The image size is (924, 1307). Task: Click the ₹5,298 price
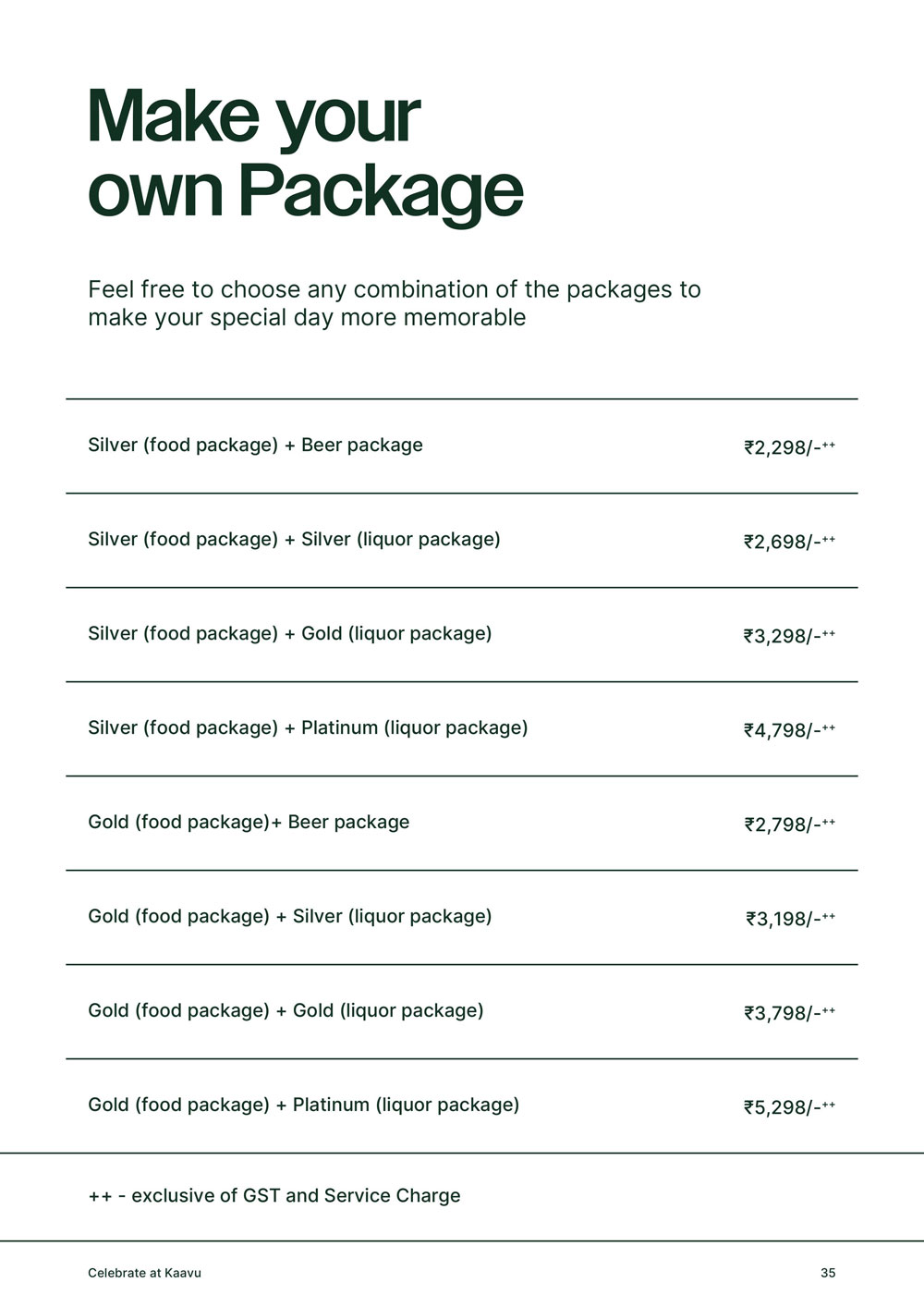click(789, 1108)
